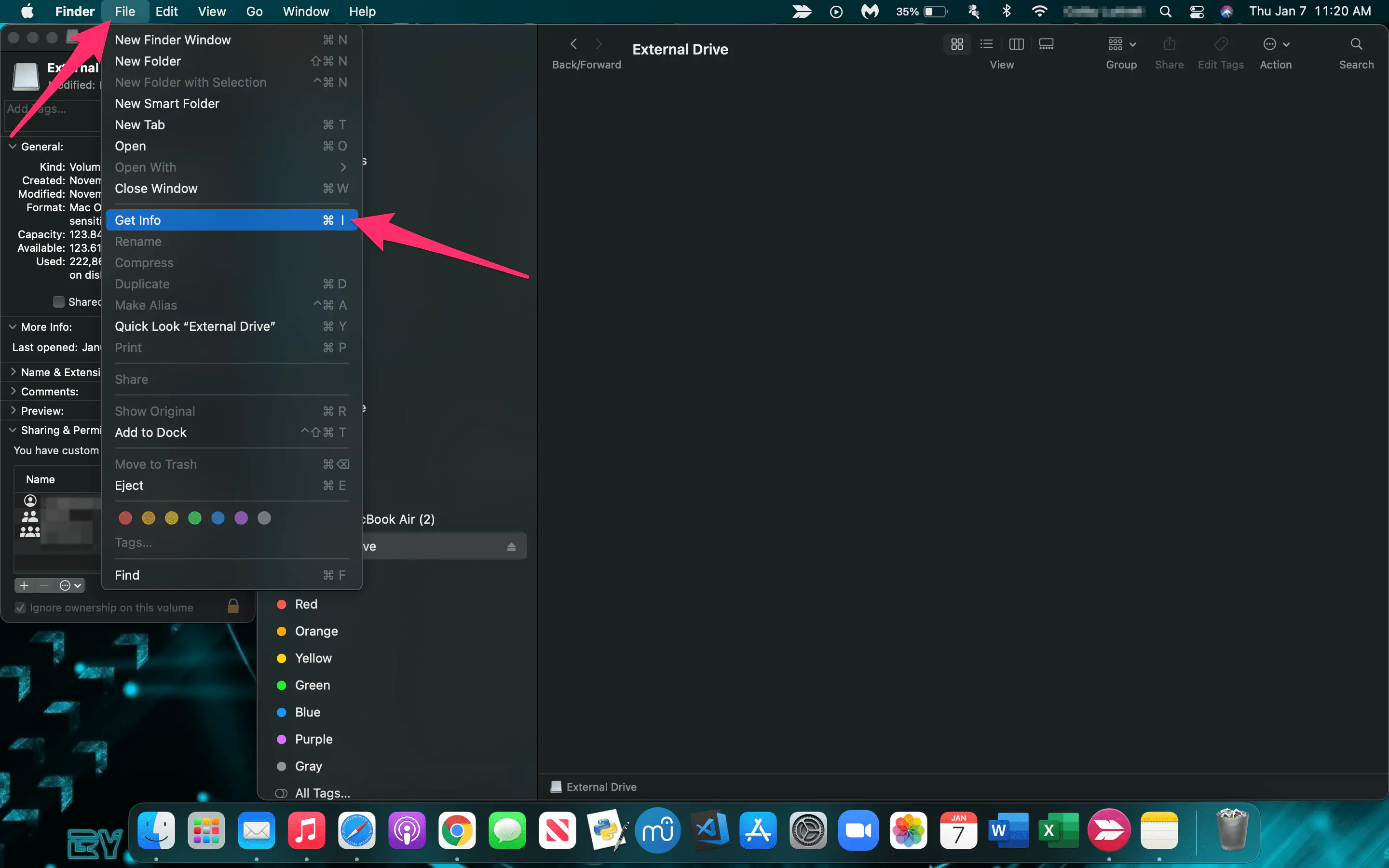Viewport: 1389px width, 868px height.
Task: Select the Purple tag in sidebar
Action: (x=305, y=739)
